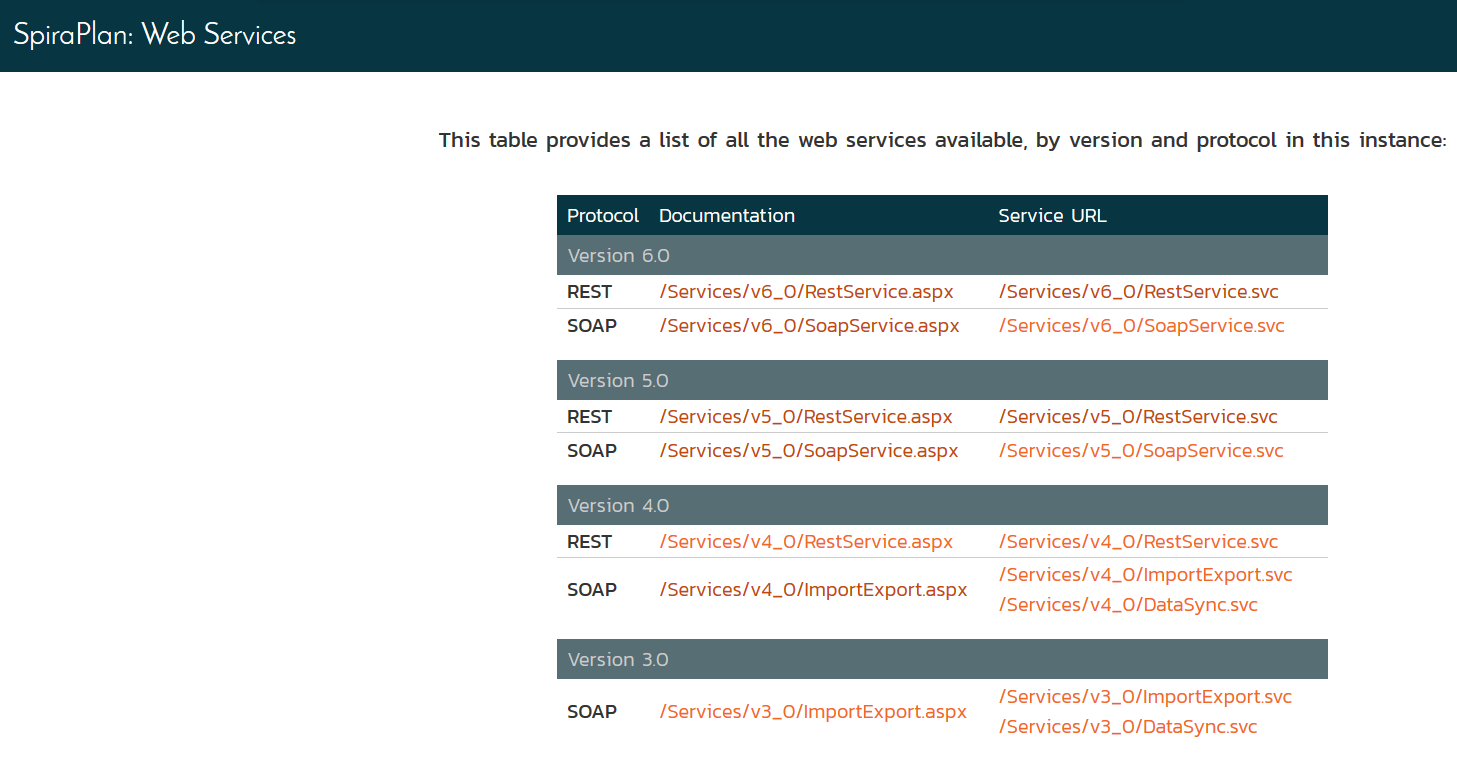Open the v5_0 RestService.aspx documentation link

(x=806, y=417)
